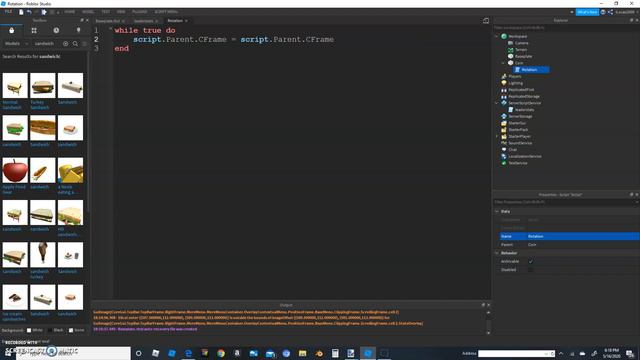This screenshot has width=640, height=360.
Task: Click the Properties filter field
Action: click(565, 202)
